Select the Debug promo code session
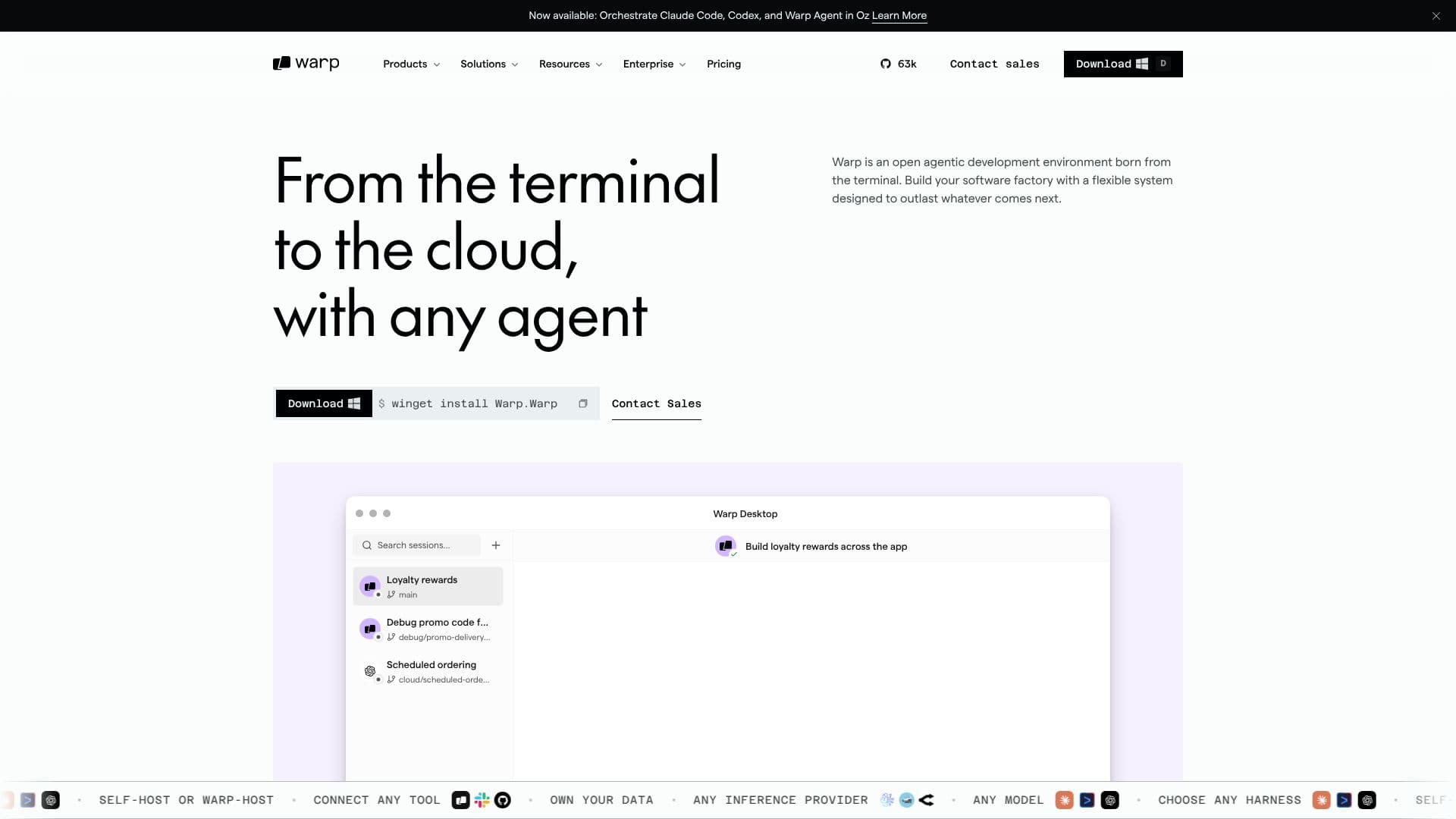The image size is (1456, 819). (x=428, y=629)
